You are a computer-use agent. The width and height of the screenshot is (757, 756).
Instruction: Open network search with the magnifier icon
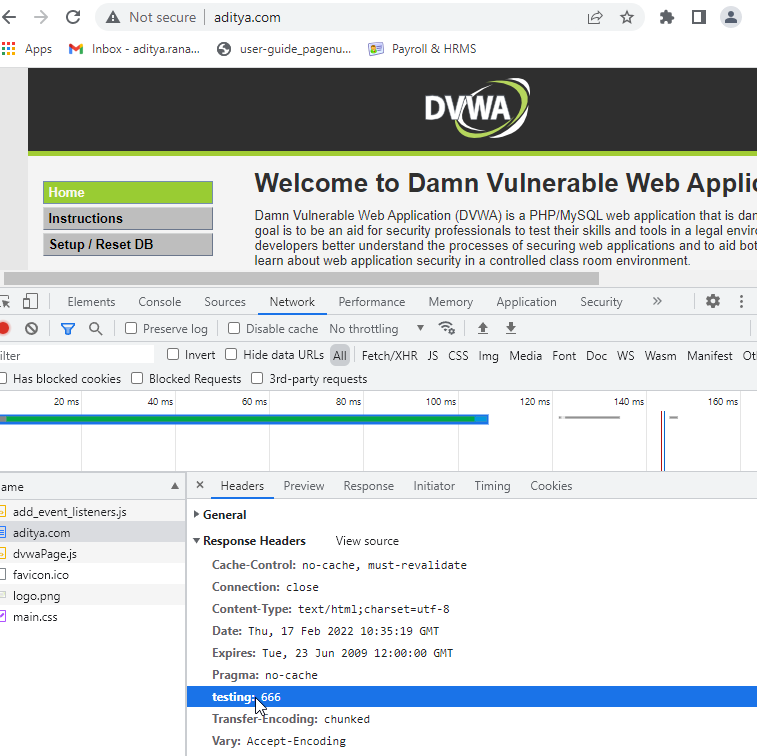click(x=96, y=329)
